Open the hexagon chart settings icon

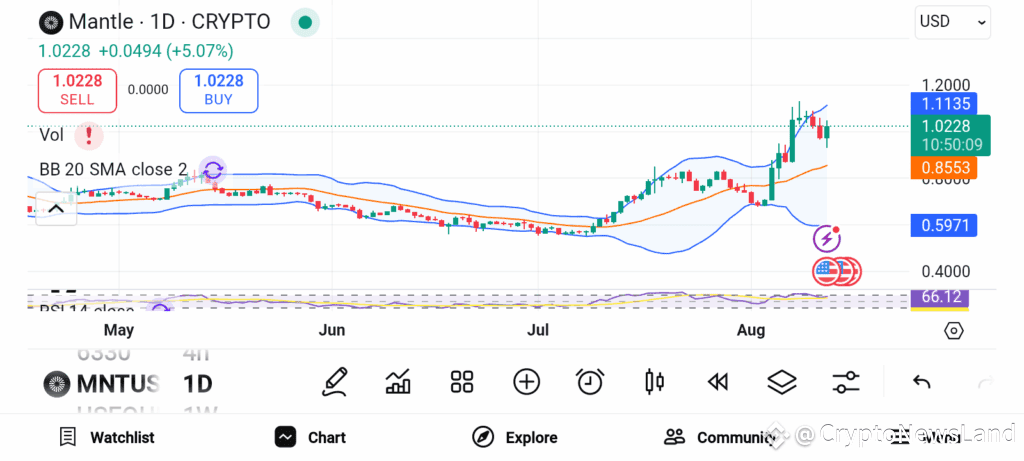(x=953, y=331)
